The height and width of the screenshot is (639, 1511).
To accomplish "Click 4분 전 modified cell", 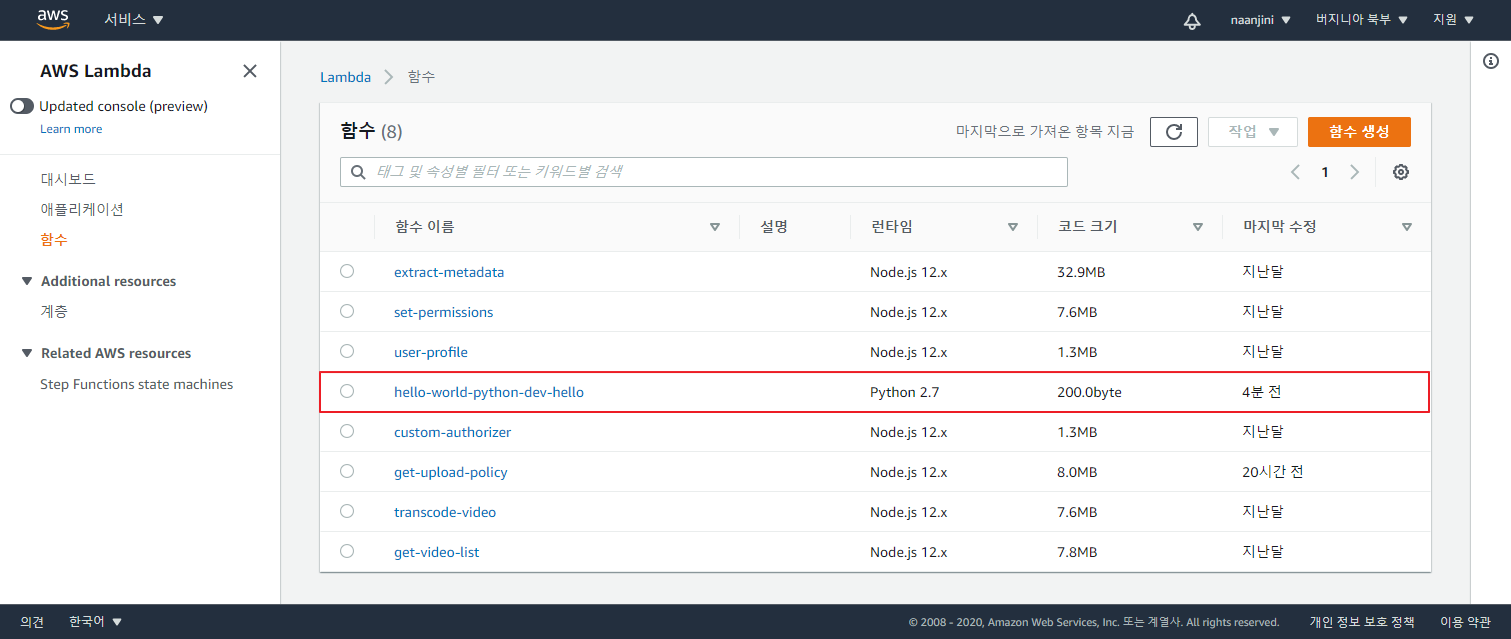I will pos(1261,392).
